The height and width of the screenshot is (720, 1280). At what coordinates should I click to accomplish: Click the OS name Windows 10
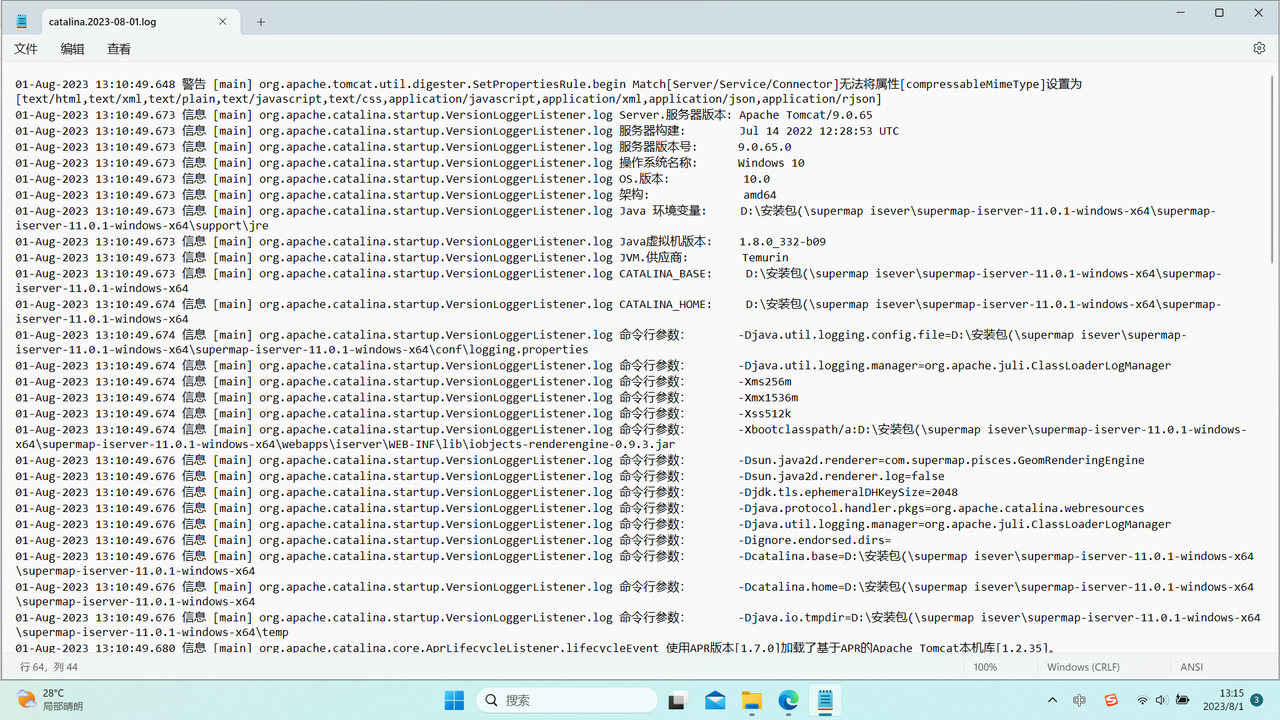[x=771, y=163]
